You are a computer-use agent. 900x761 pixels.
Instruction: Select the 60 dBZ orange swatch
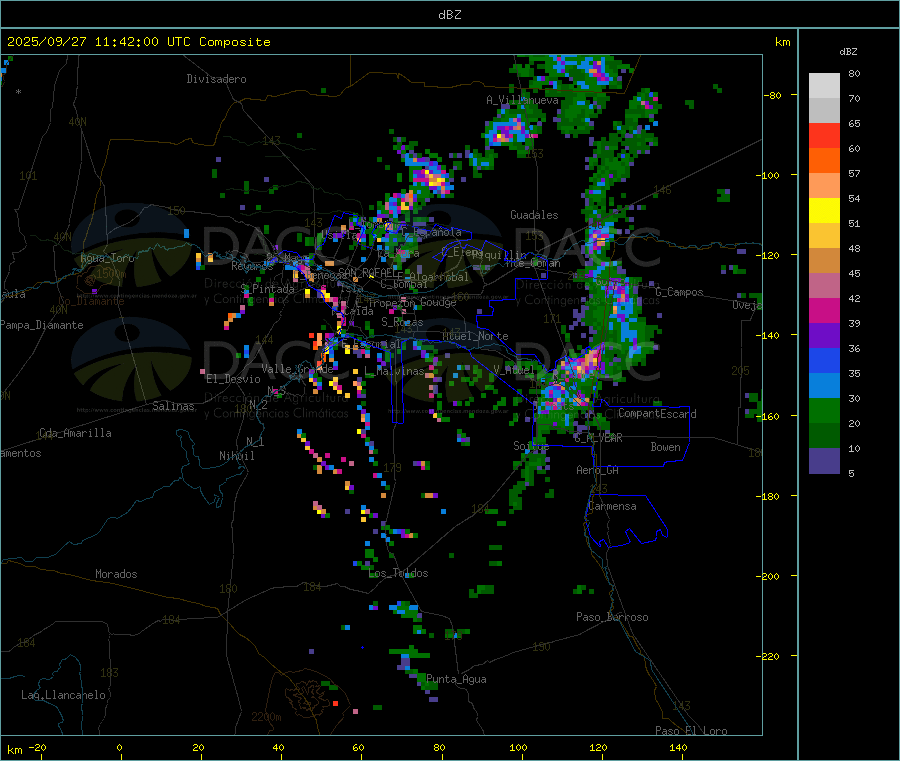(x=824, y=161)
